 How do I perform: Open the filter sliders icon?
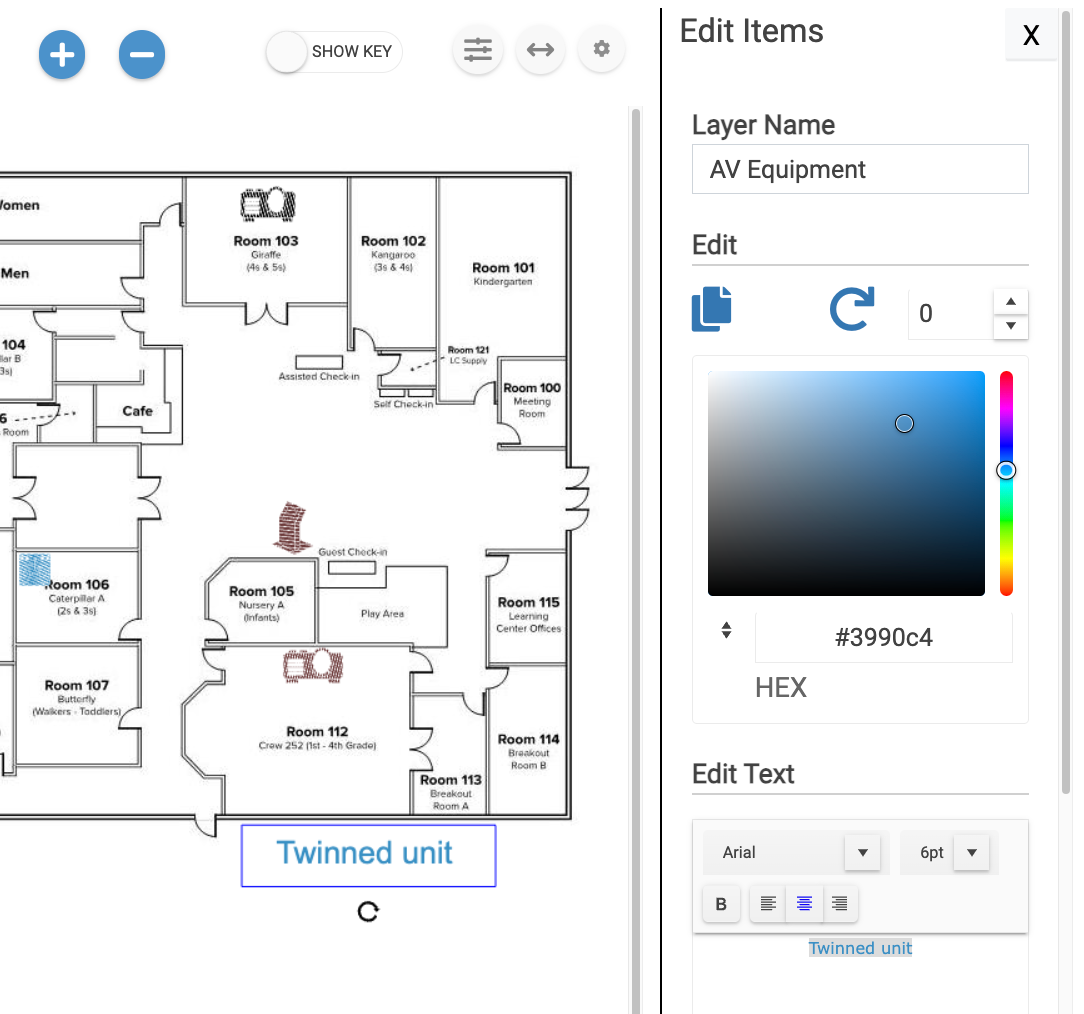pos(478,50)
